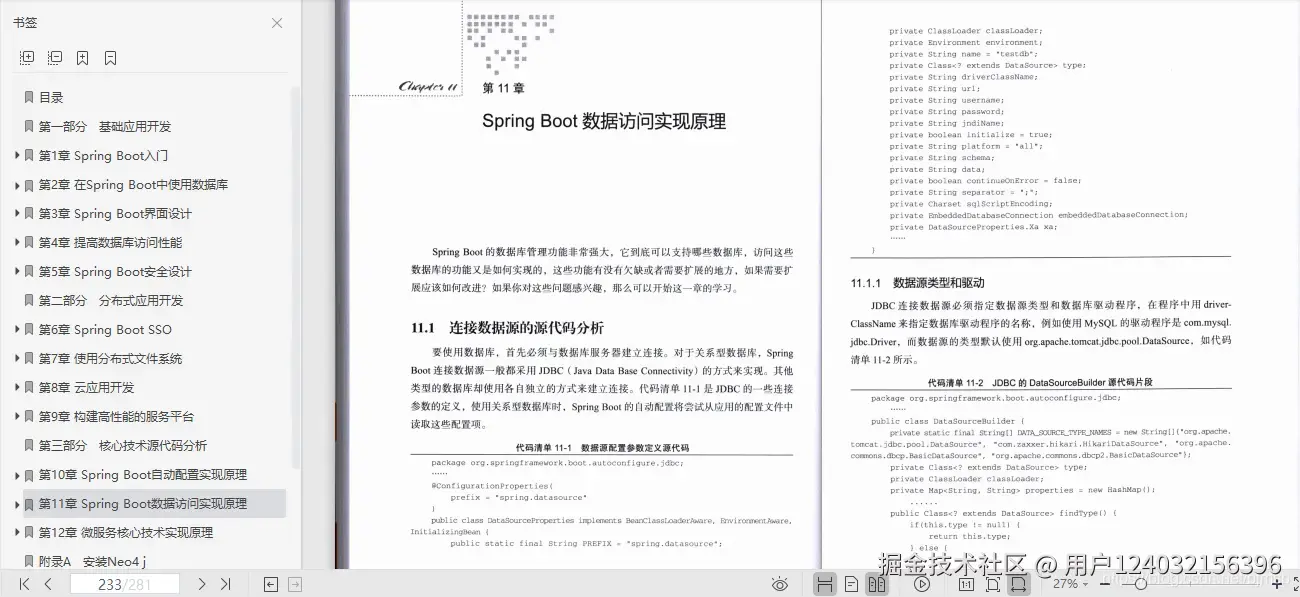Image resolution: width=1300 pixels, height=597 pixels.
Task: Open bookmark 第二部分 分布式应用开发
Action: tap(111, 300)
